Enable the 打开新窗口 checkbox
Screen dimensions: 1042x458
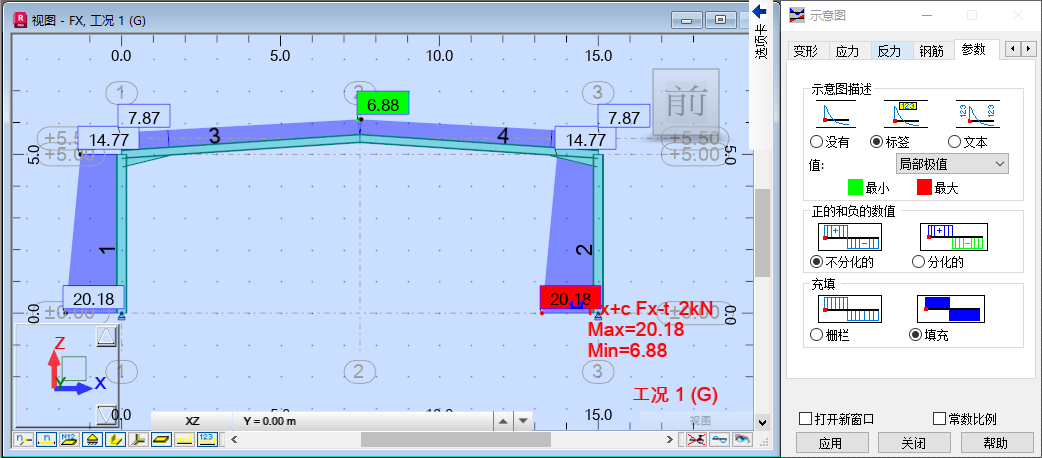805,419
